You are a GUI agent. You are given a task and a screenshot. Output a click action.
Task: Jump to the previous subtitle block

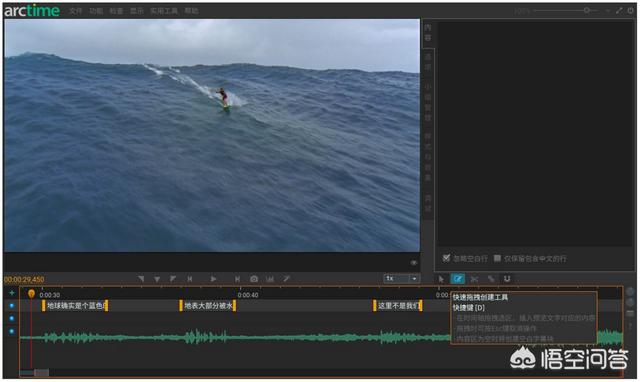[x=190, y=279]
